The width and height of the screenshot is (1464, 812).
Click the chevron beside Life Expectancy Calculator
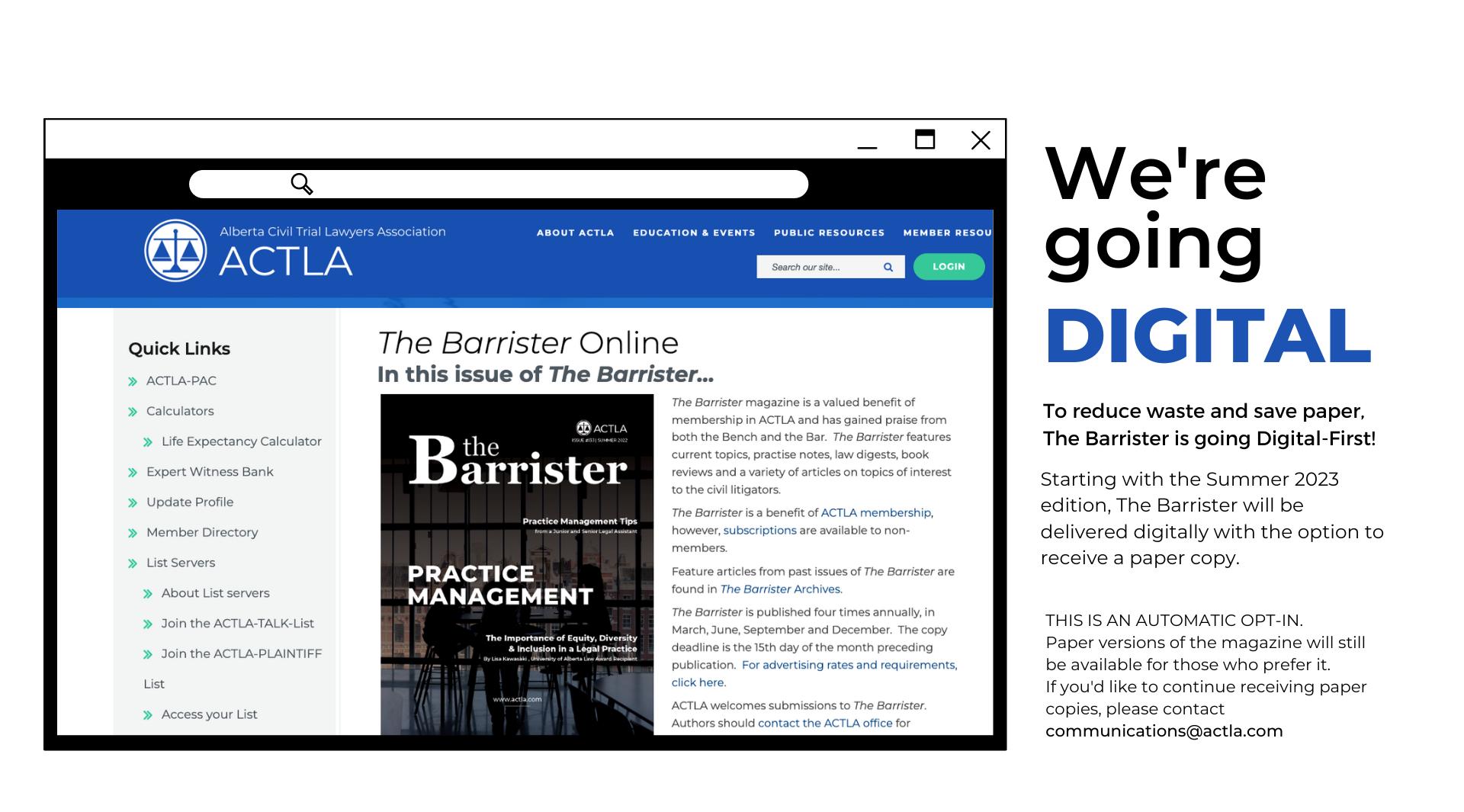click(x=148, y=442)
